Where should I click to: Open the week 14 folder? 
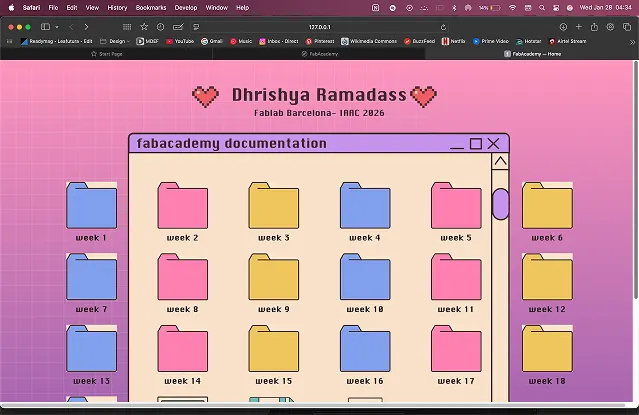pyautogui.click(x=183, y=349)
